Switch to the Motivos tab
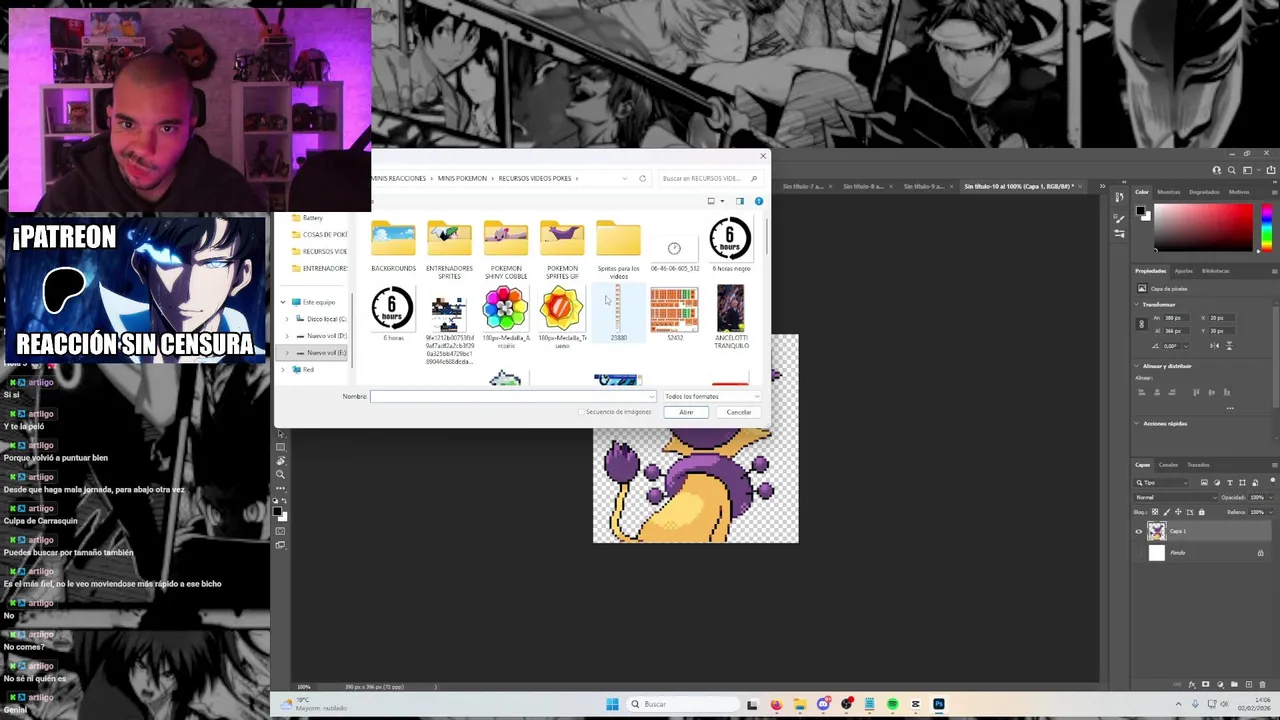The height and width of the screenshot is (720, 1280). pyautogui.click(x=1239, y=192)
